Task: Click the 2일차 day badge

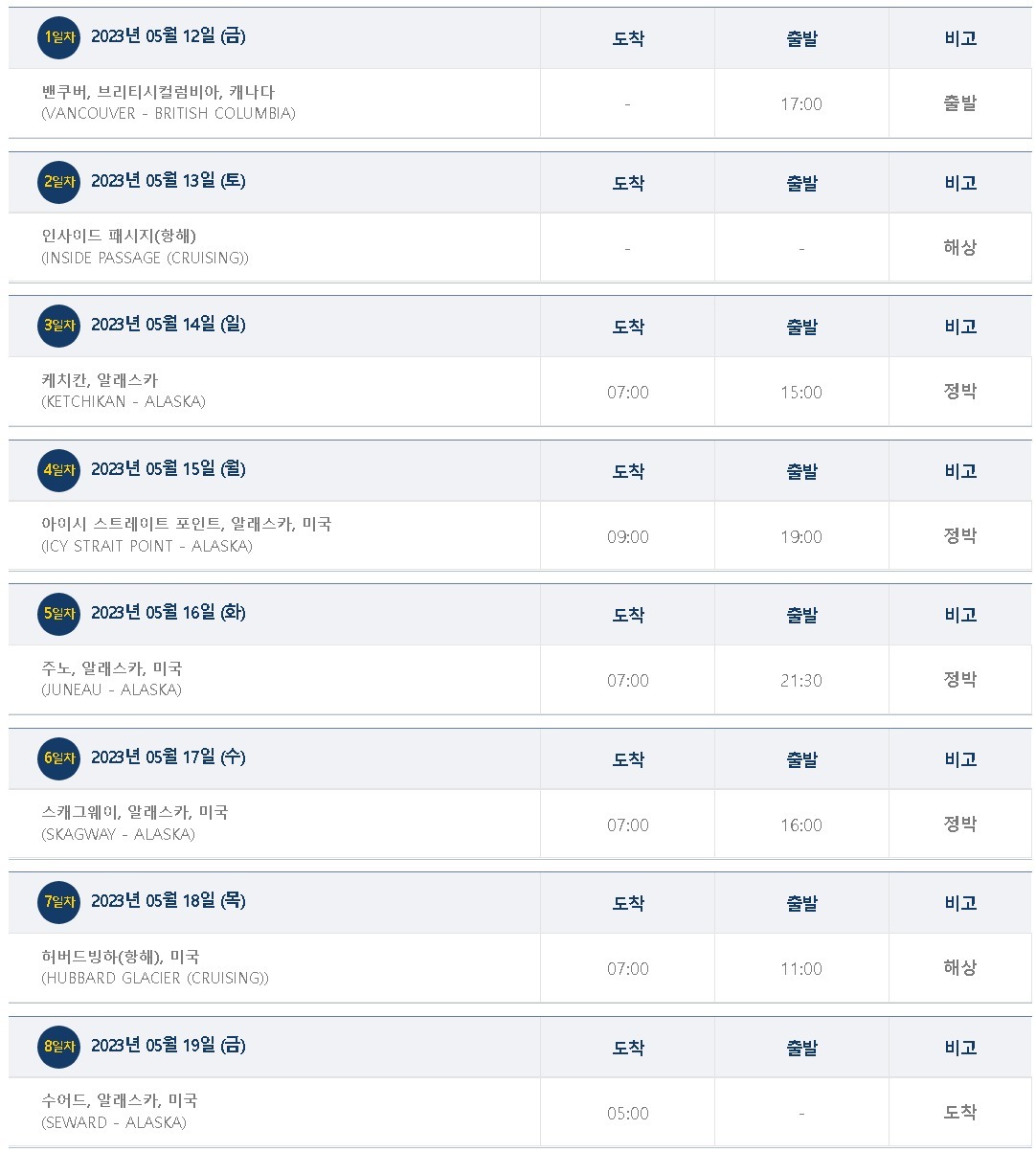Action: click(x=58, y=182)
